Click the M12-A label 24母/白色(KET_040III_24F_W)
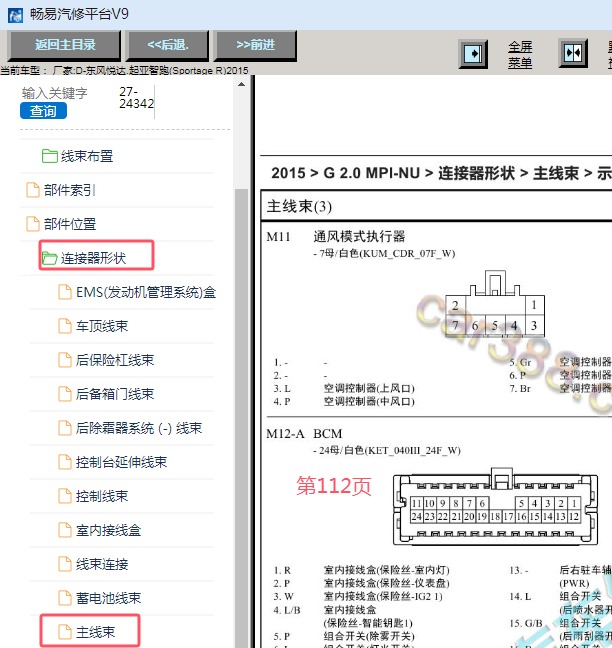 click(387, 450)
